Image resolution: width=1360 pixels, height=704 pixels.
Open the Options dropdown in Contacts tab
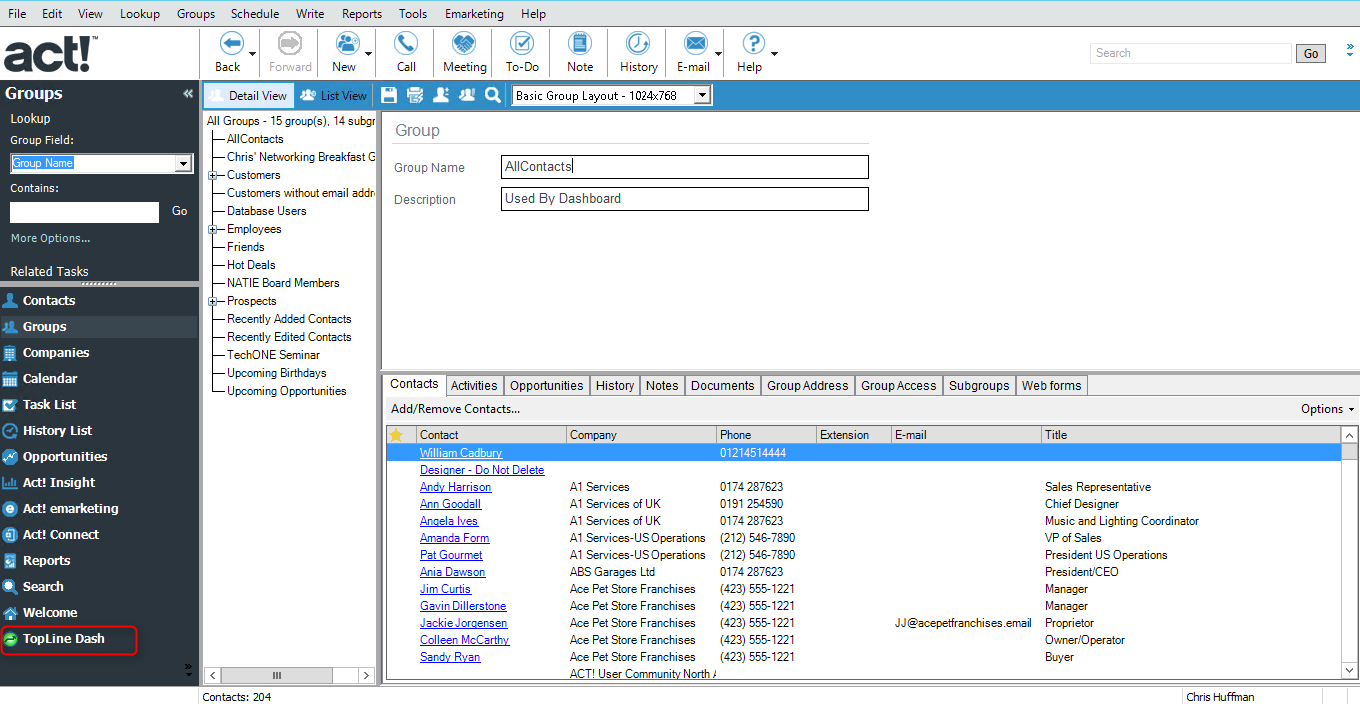[x=1327, y=409]
